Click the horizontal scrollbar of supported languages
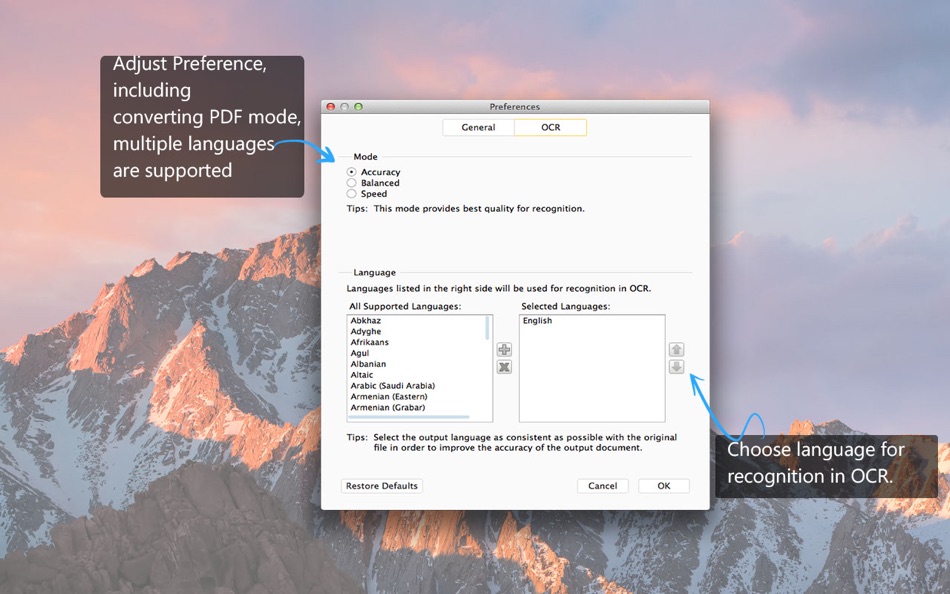950x594 pixels. [409, 417]
